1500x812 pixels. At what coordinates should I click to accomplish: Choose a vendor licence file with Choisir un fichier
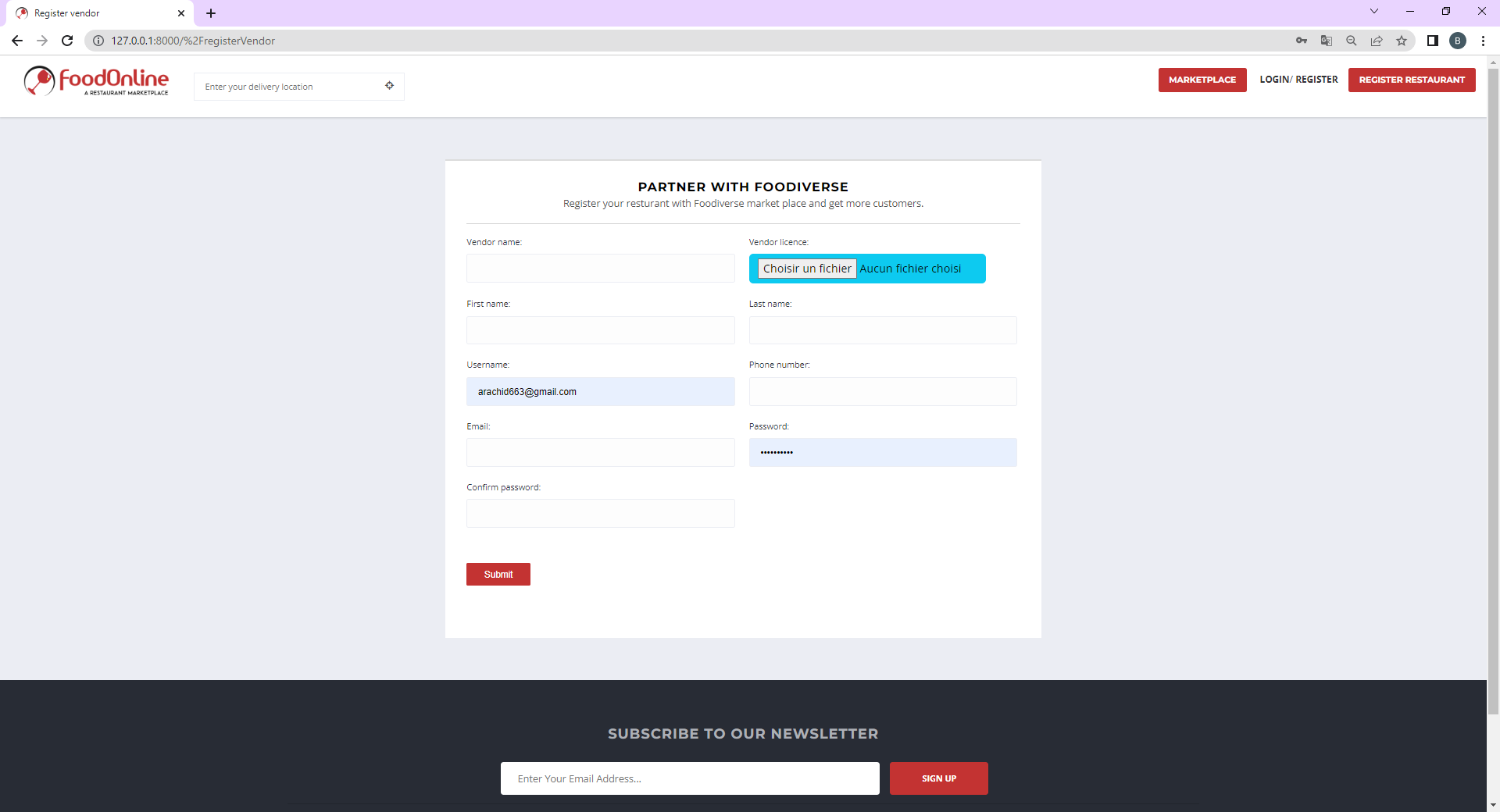(x=806, y=269)
